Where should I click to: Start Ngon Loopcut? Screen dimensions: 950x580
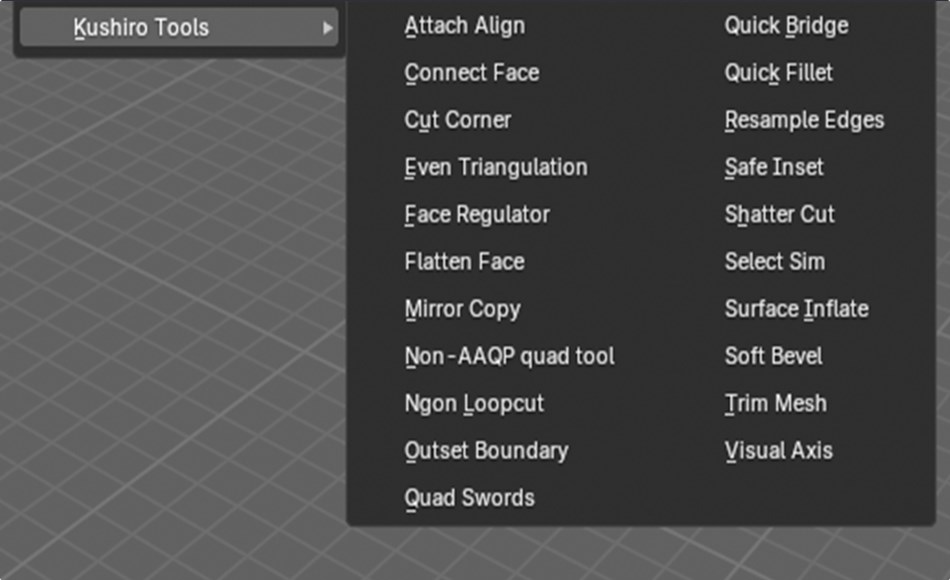(x=472, y=403)
